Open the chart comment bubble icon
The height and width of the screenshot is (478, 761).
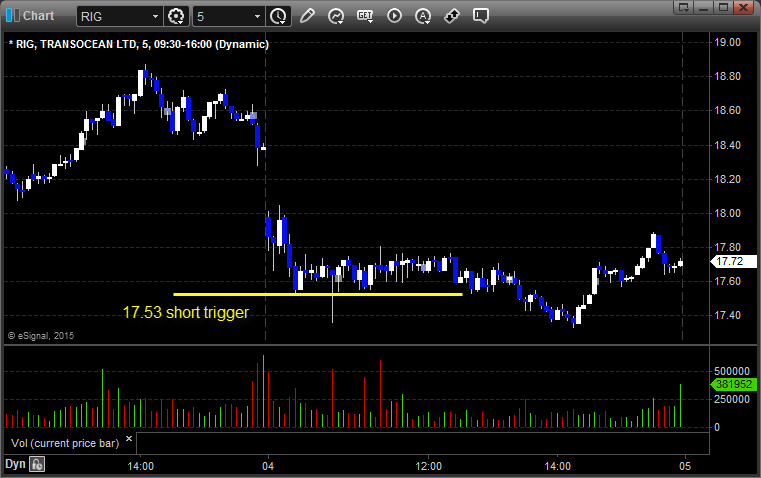tap(480, 16)
